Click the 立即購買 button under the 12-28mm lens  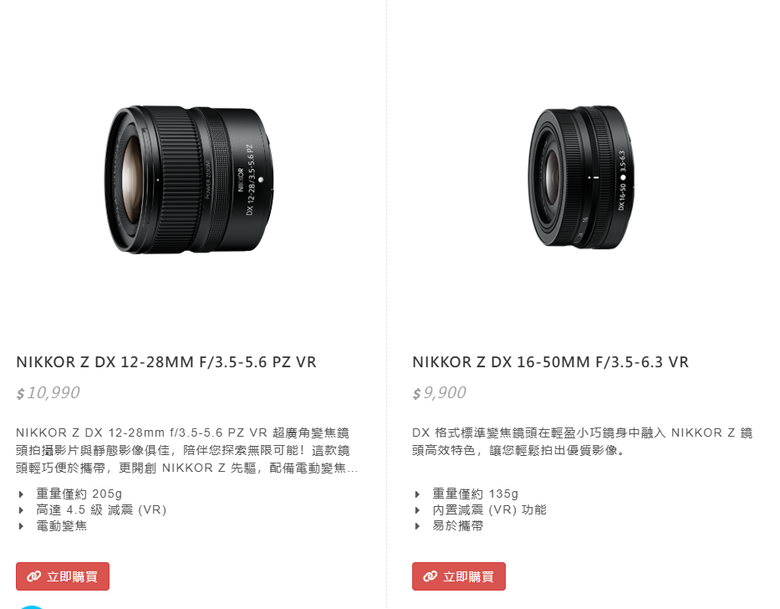click(63, 576)
